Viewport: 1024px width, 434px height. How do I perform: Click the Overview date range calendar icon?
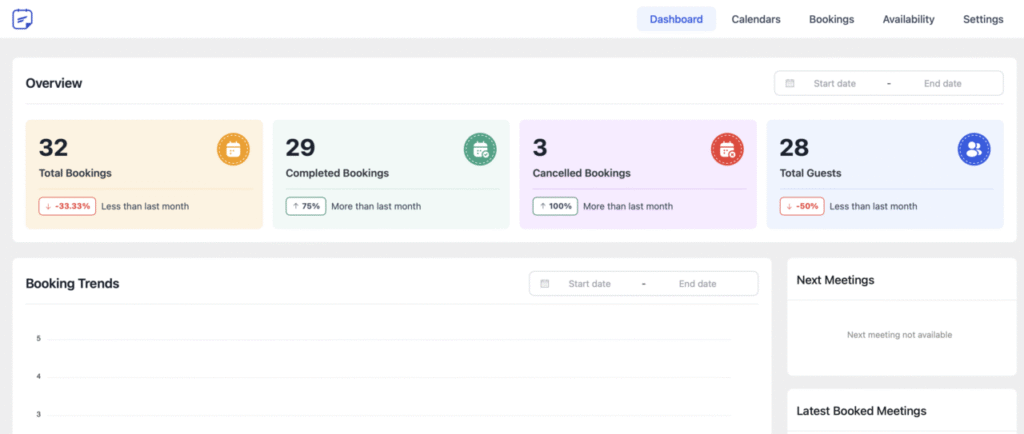point(790,84)
